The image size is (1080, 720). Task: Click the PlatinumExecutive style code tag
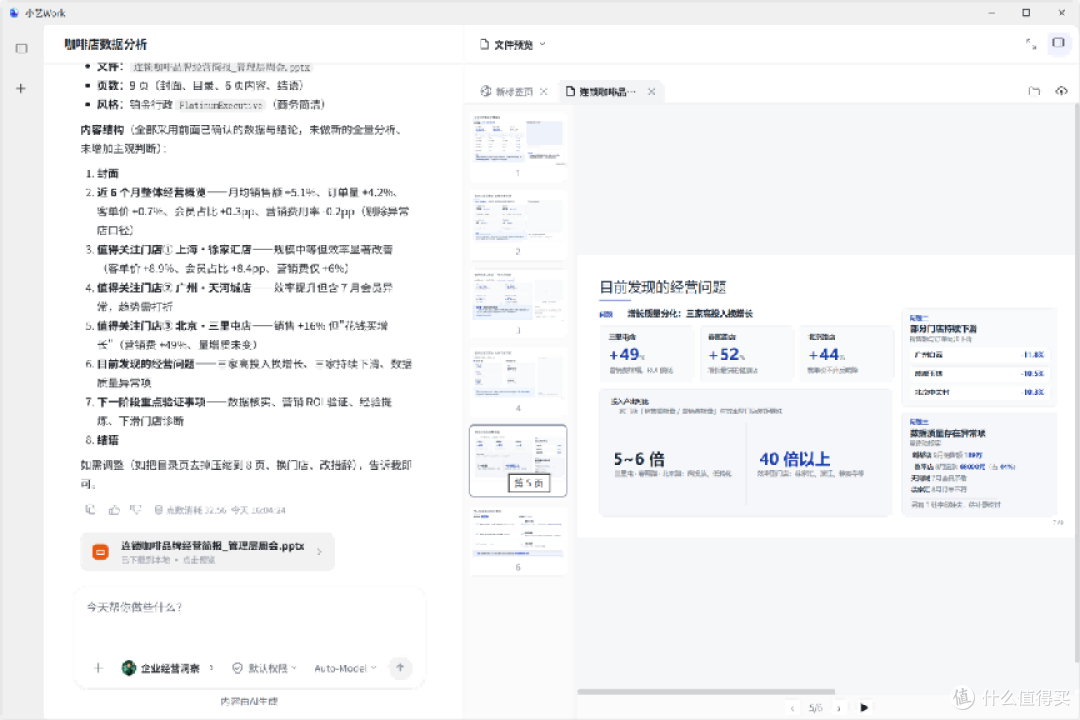220,105
